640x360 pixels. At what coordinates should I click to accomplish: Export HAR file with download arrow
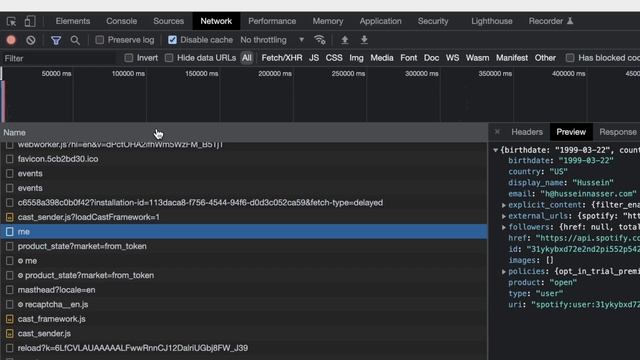(364, 40)
